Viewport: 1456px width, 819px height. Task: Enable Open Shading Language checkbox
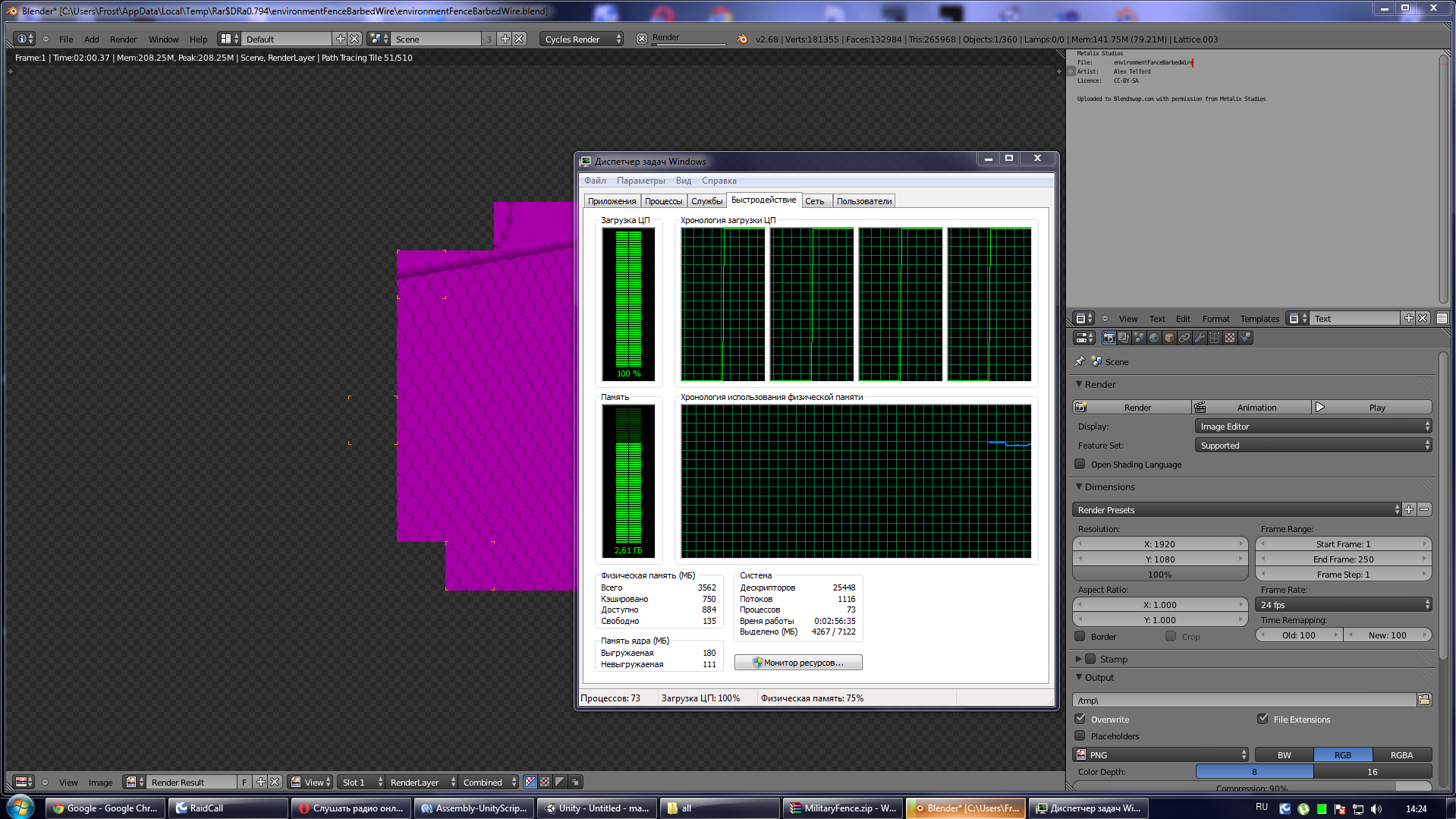pyautogui.click(x=1080, y=464)
